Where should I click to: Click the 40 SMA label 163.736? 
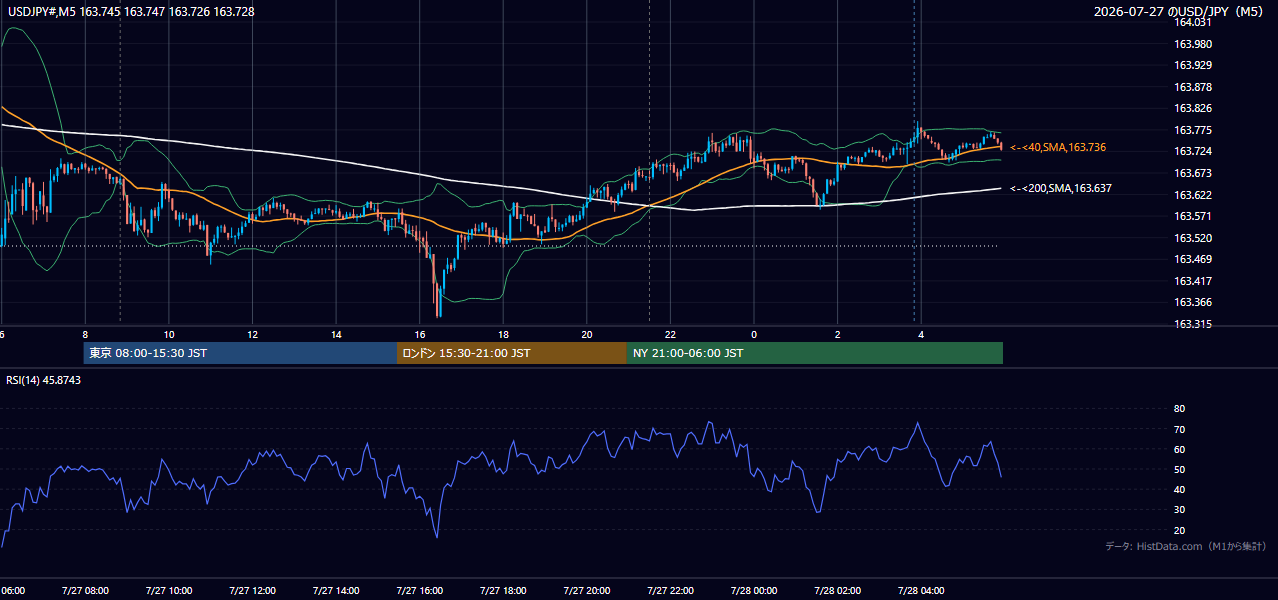pyautogui.click(x=1057, y=147)
